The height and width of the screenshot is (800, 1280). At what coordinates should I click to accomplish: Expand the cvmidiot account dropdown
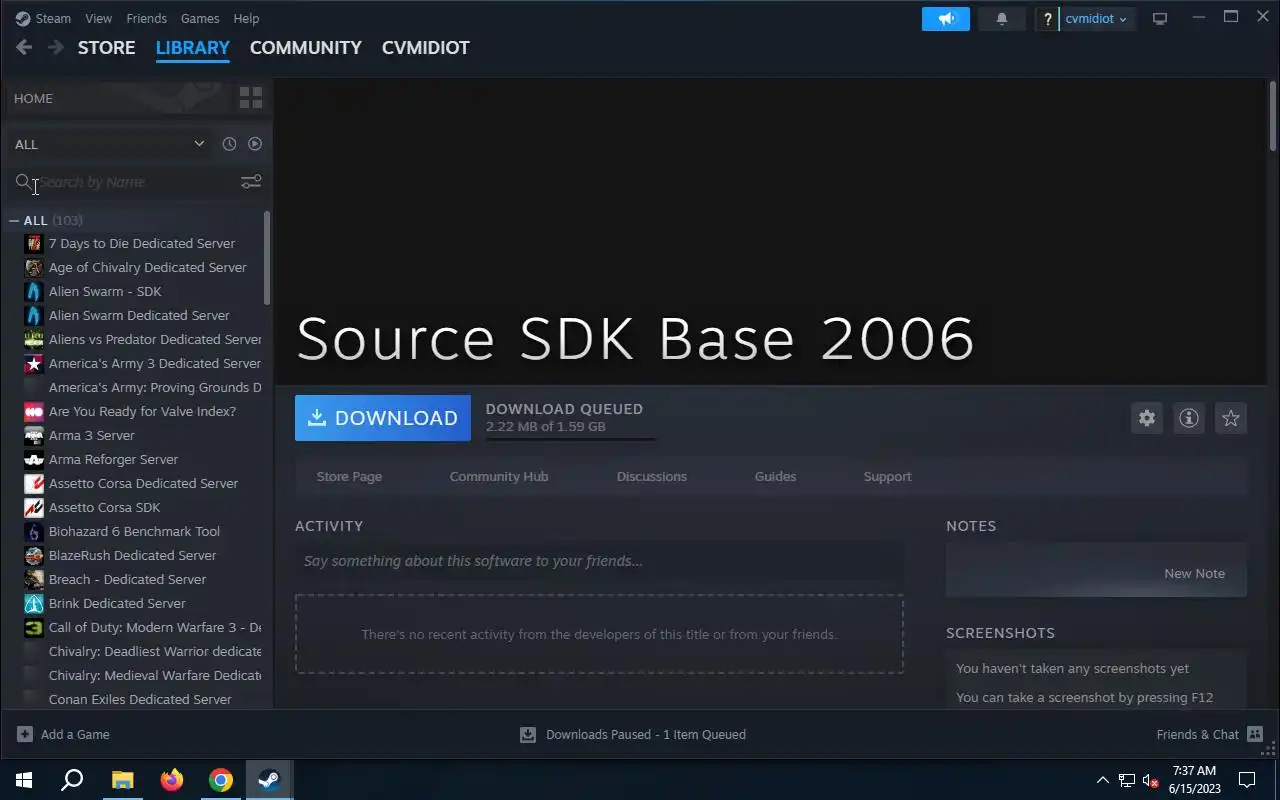1096,19
